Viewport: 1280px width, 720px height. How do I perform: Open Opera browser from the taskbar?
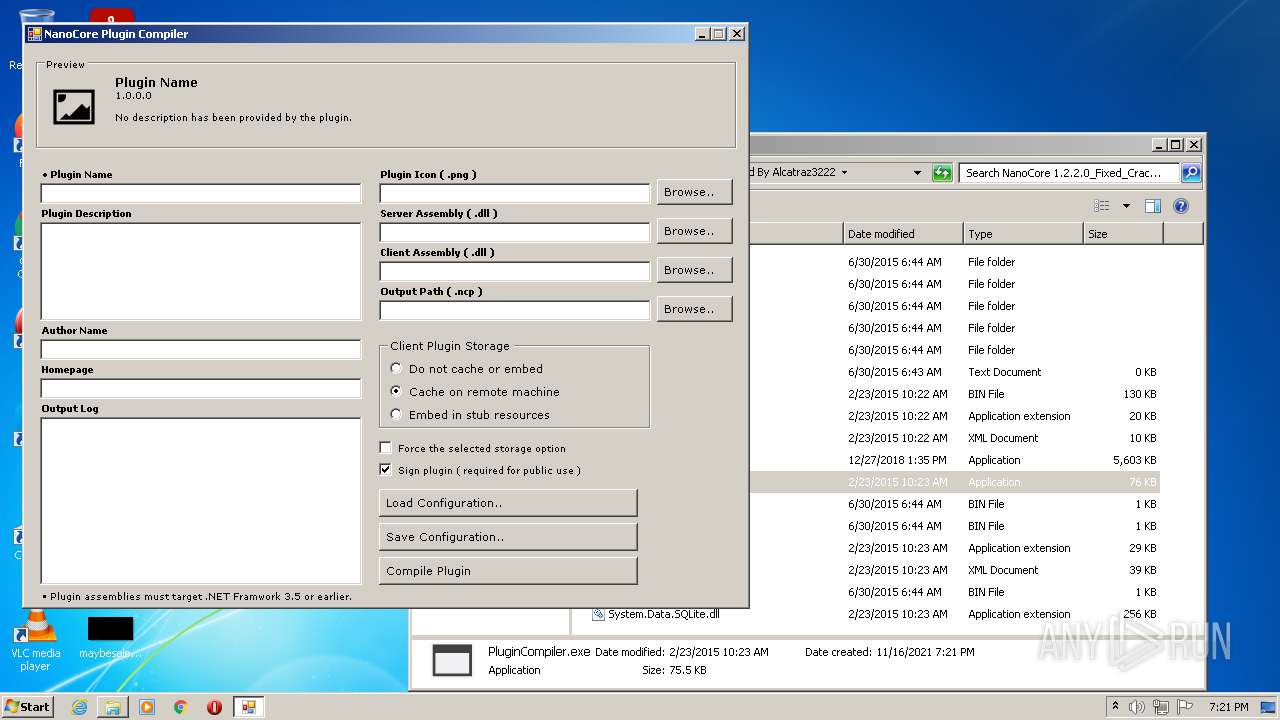214,707
